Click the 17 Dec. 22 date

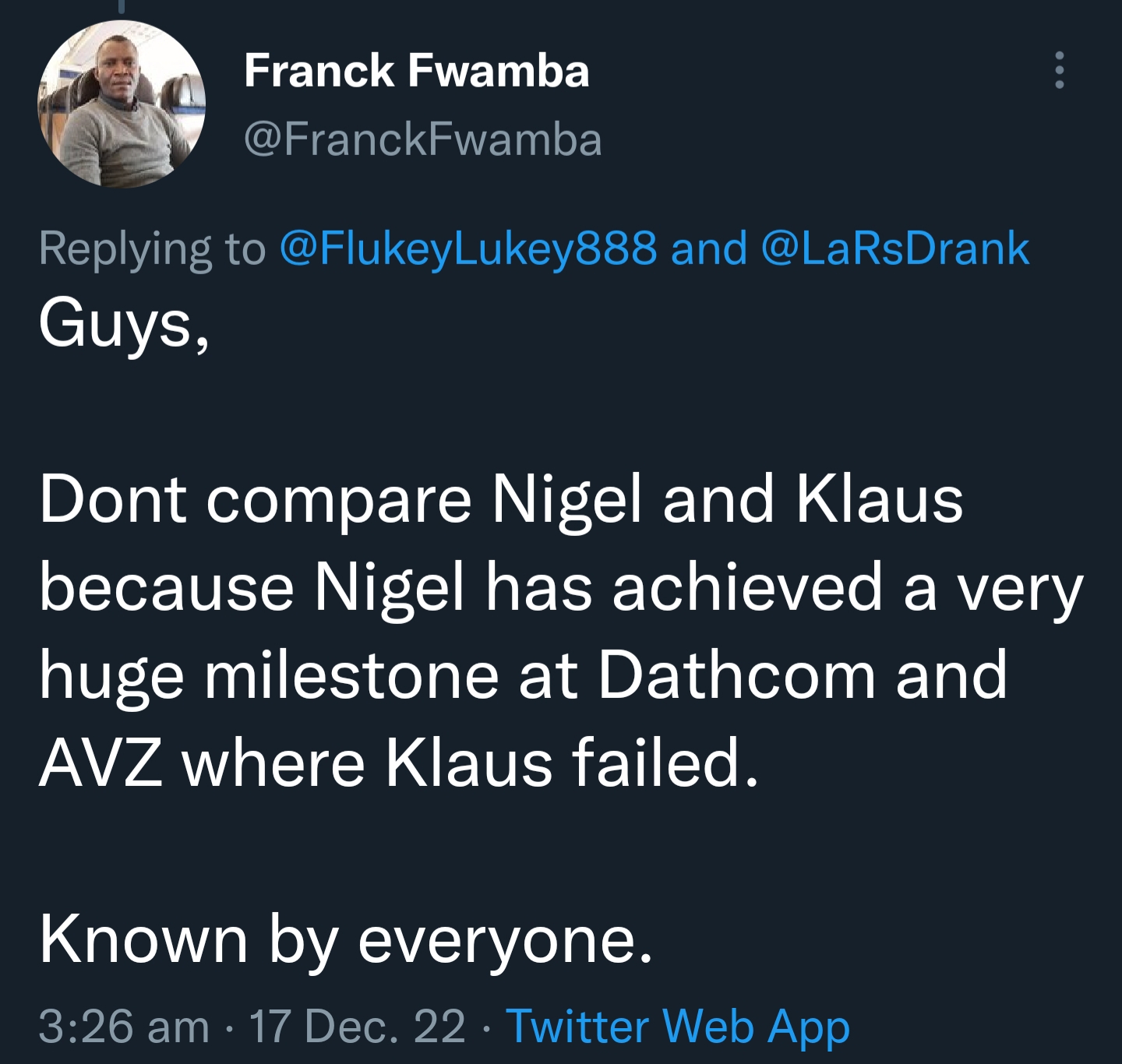[357, 1026]
